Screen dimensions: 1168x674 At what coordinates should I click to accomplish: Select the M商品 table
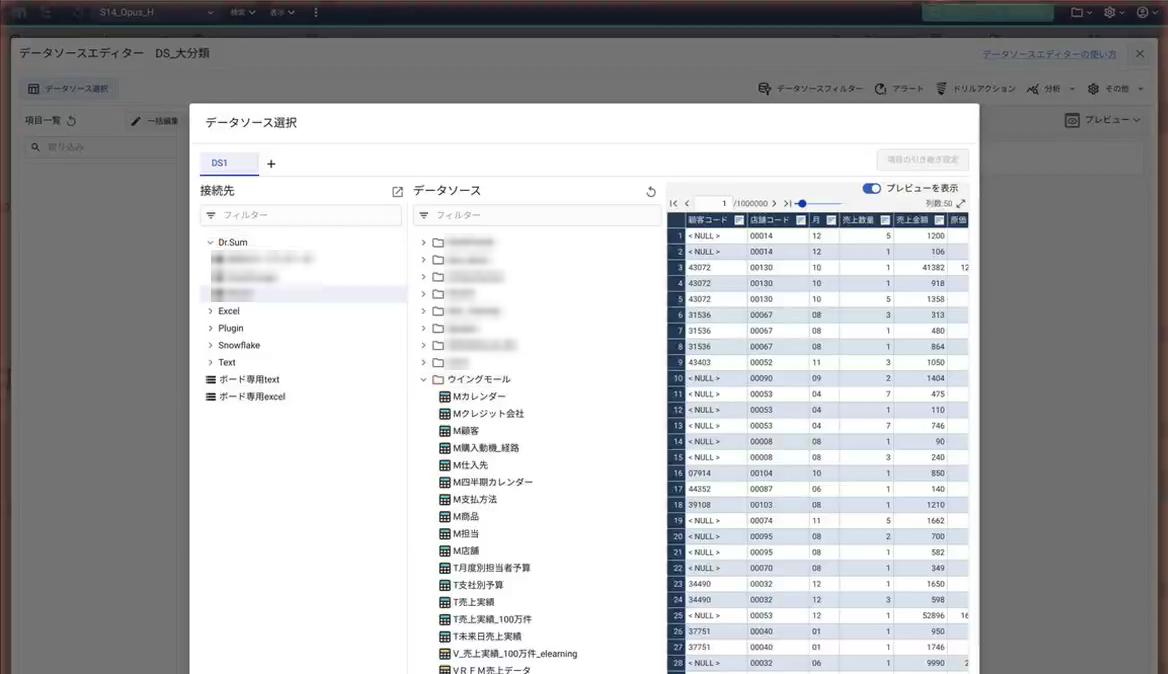(466, 517)
